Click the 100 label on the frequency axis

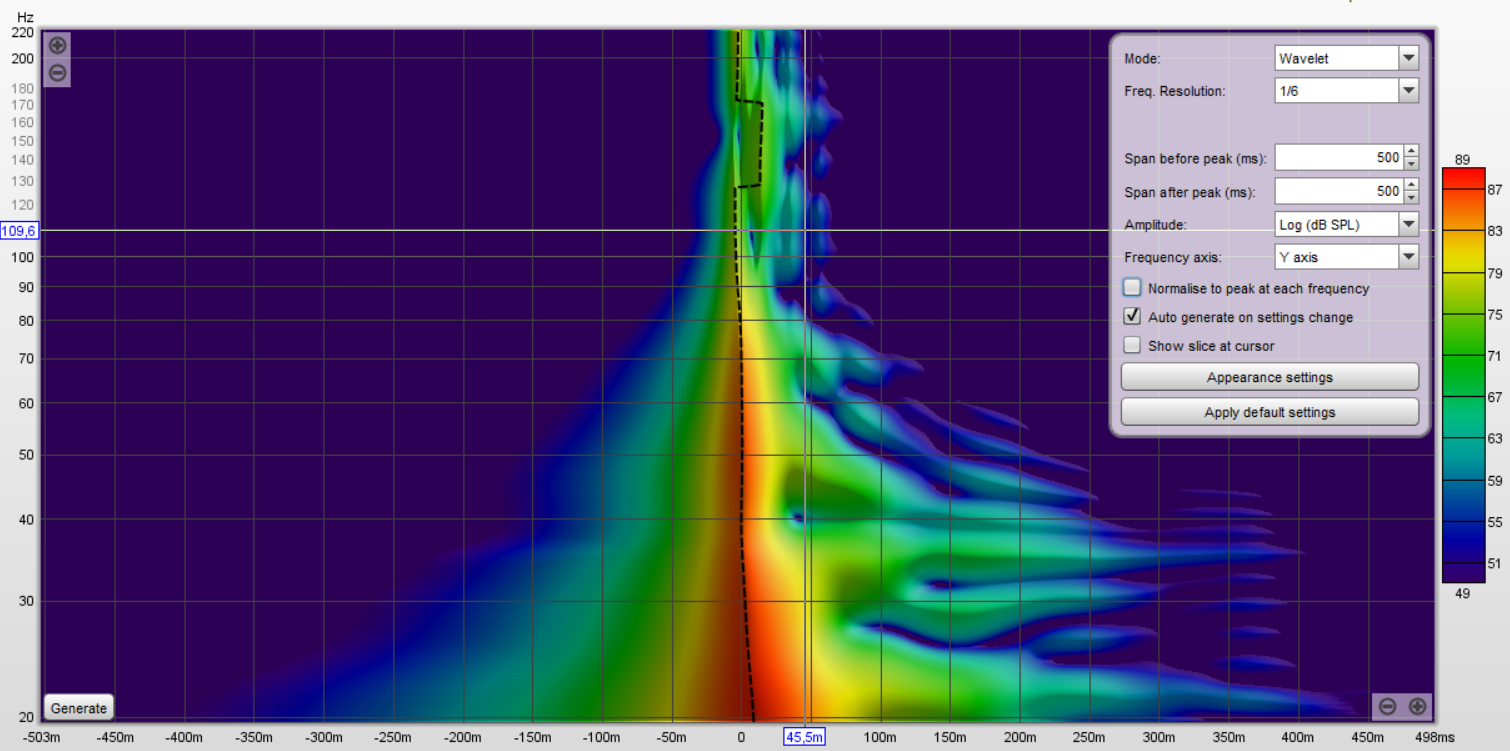24,257
